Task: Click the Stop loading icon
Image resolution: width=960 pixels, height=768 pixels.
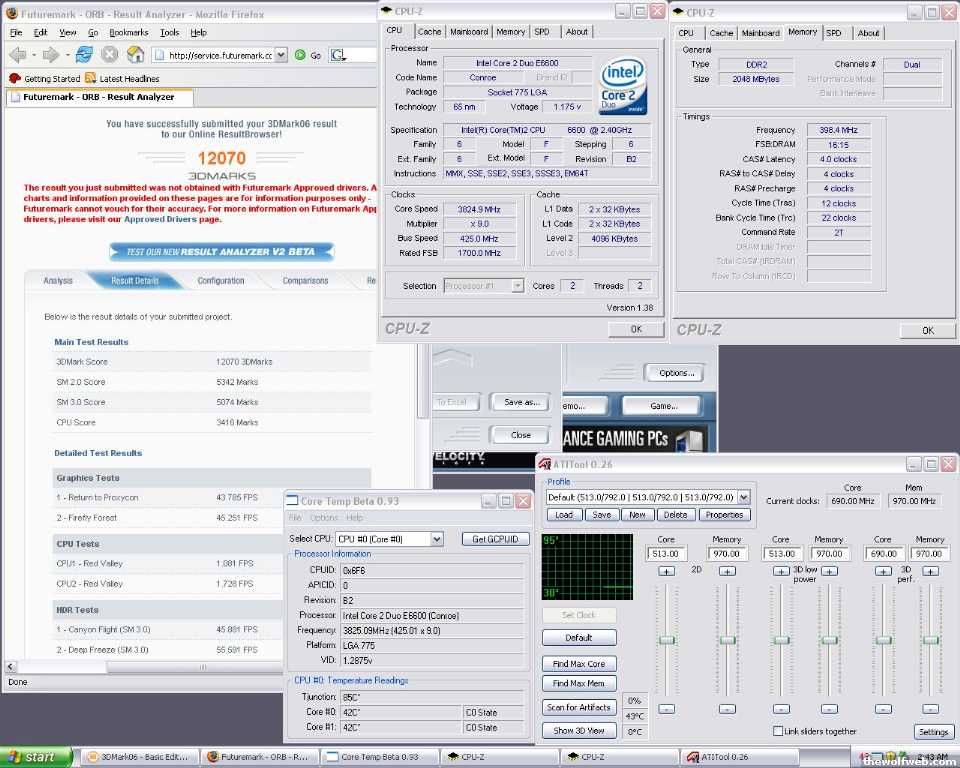Action: [x=110, y=55]
